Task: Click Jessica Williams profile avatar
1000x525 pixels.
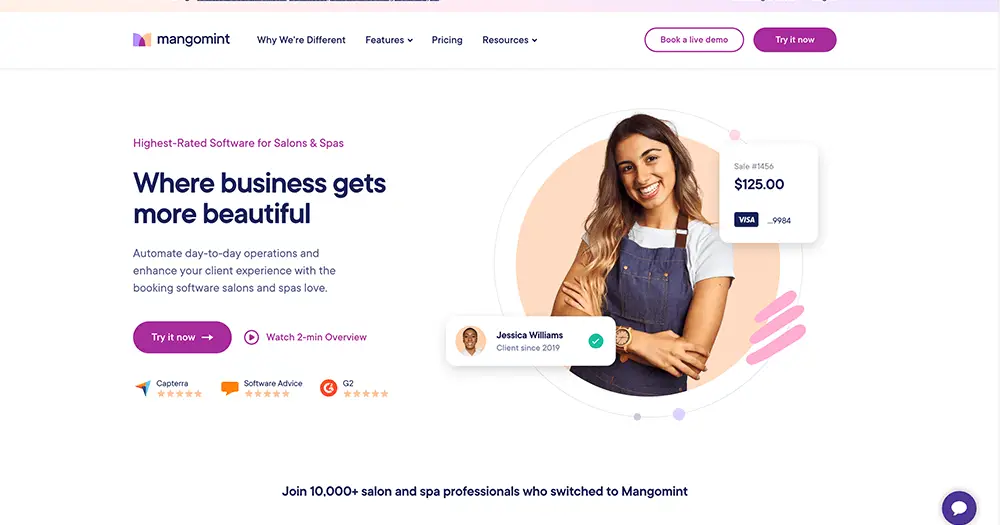Action: point(471,341)
